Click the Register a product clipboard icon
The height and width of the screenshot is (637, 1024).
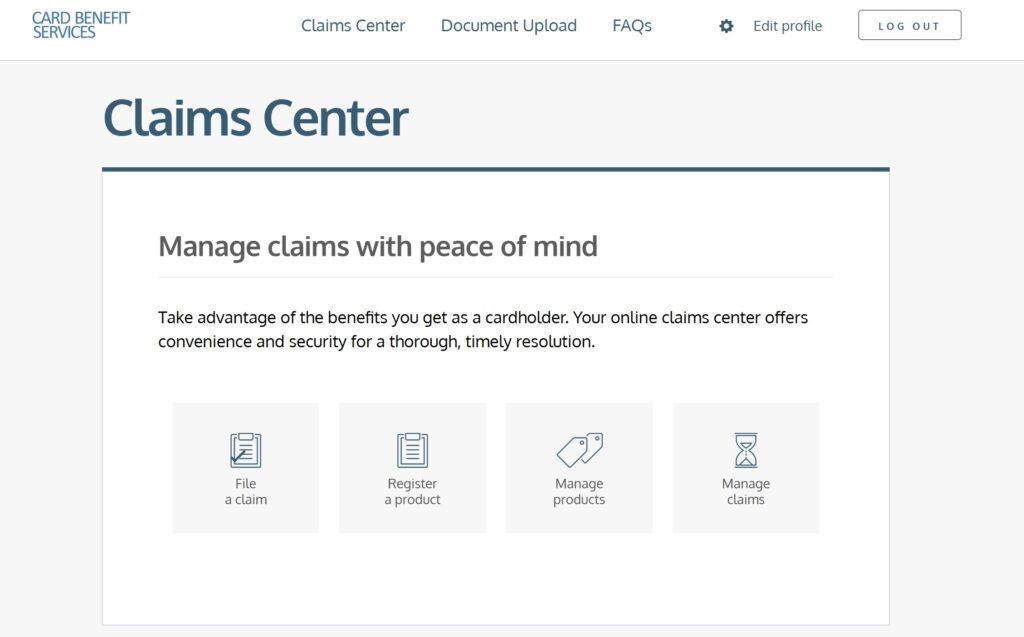point(412,450)
